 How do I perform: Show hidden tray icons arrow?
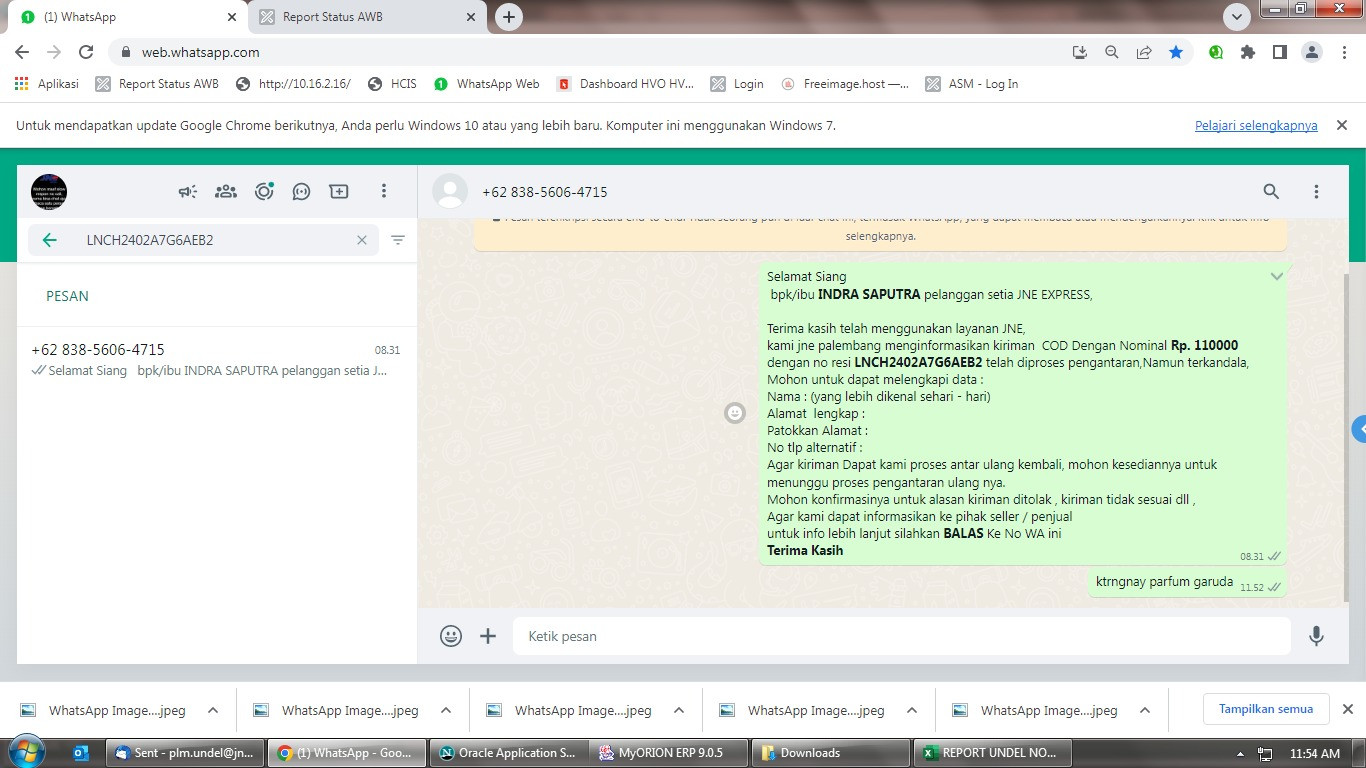pos(1241,754)
